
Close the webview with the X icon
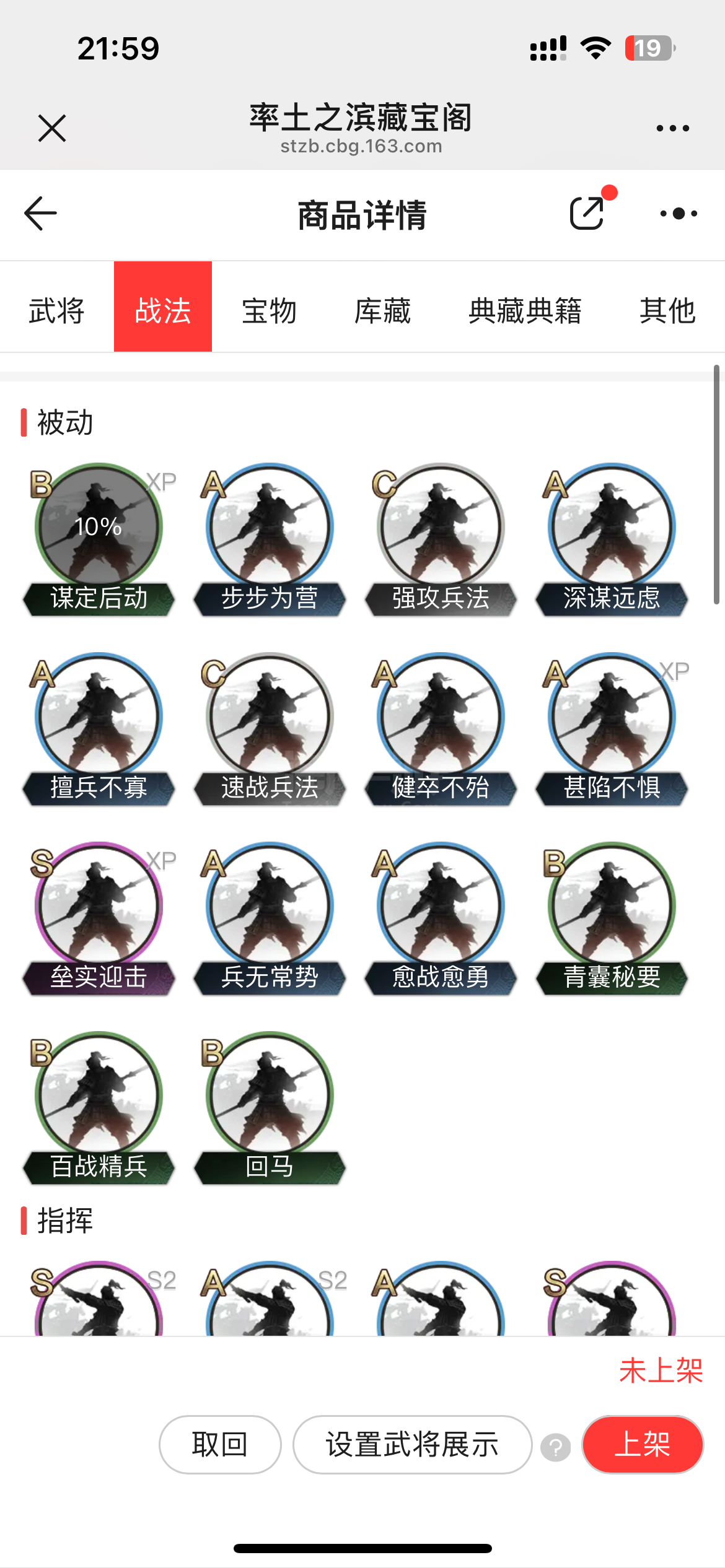tap(52, 128)
